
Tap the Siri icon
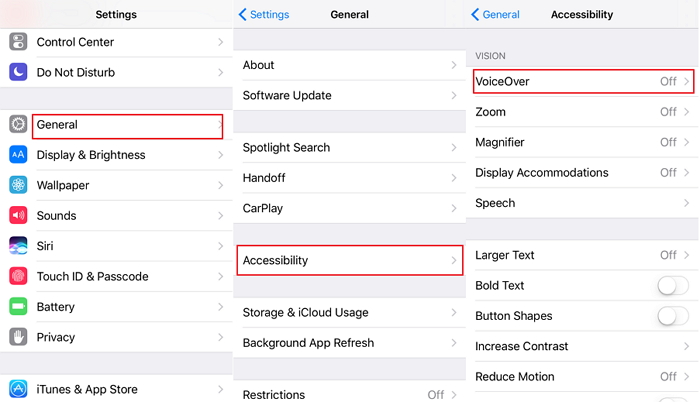[18, 246]
